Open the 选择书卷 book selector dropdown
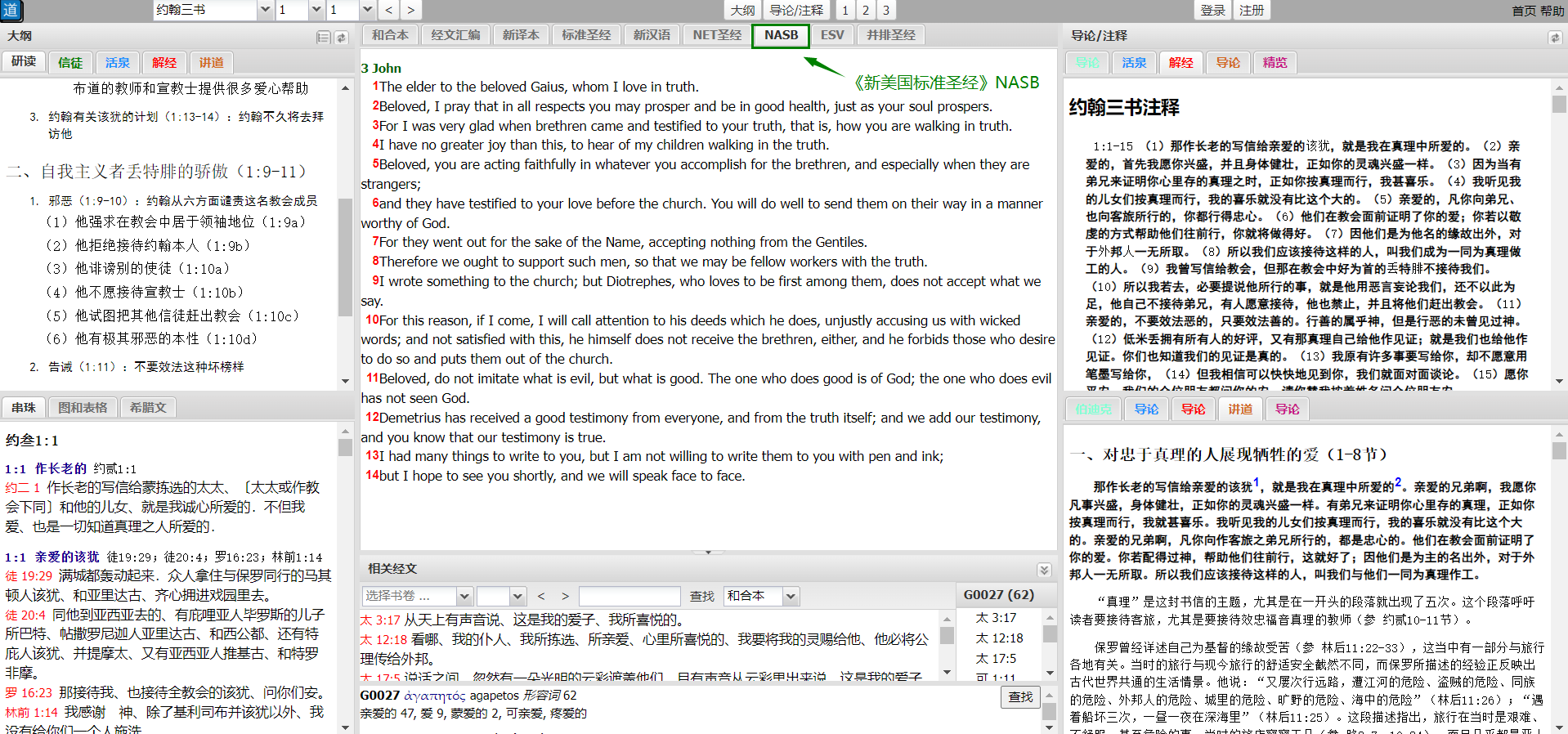1568x734 pixels. 464,597
